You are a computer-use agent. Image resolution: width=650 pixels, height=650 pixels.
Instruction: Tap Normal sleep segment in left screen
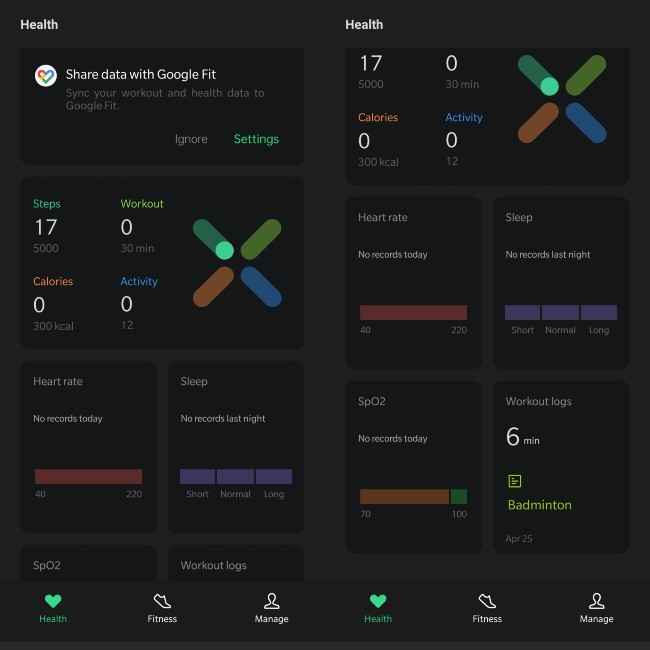point(235,476)
